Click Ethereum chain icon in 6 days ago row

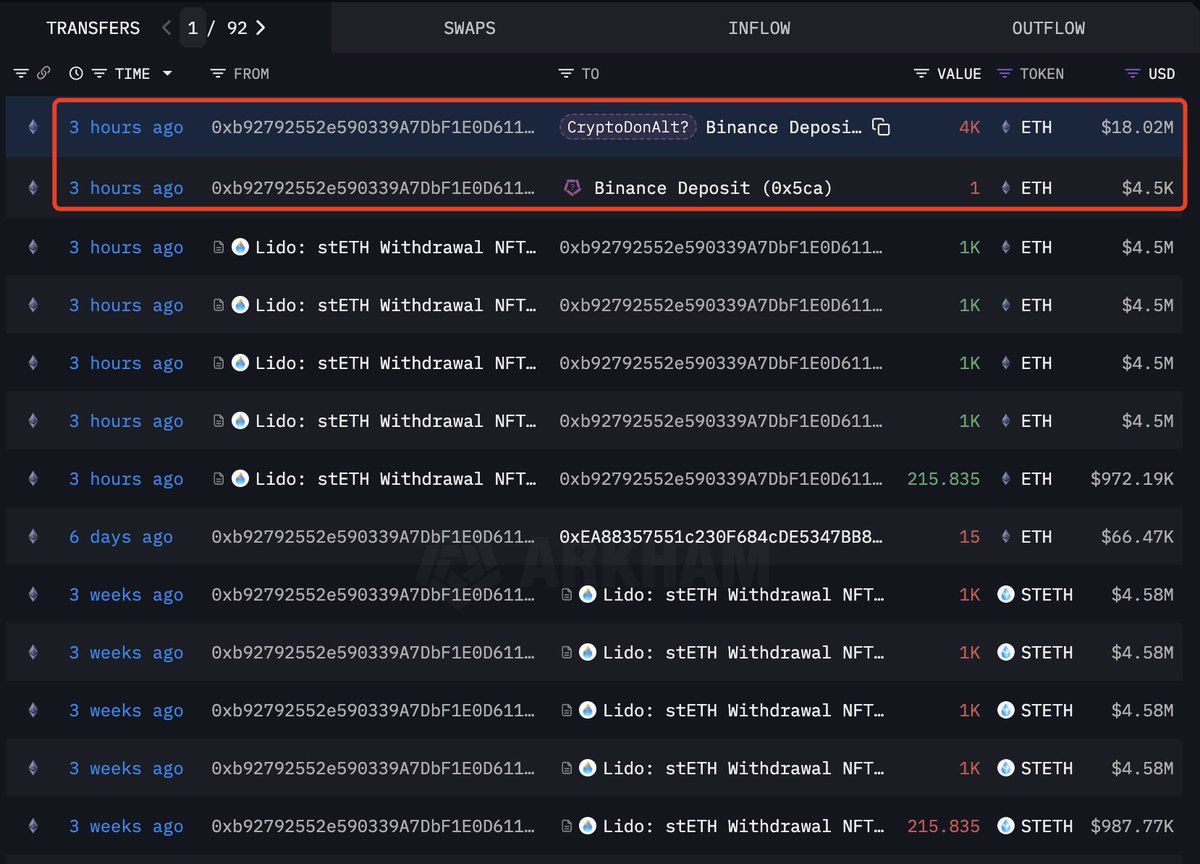click(32, 537)
